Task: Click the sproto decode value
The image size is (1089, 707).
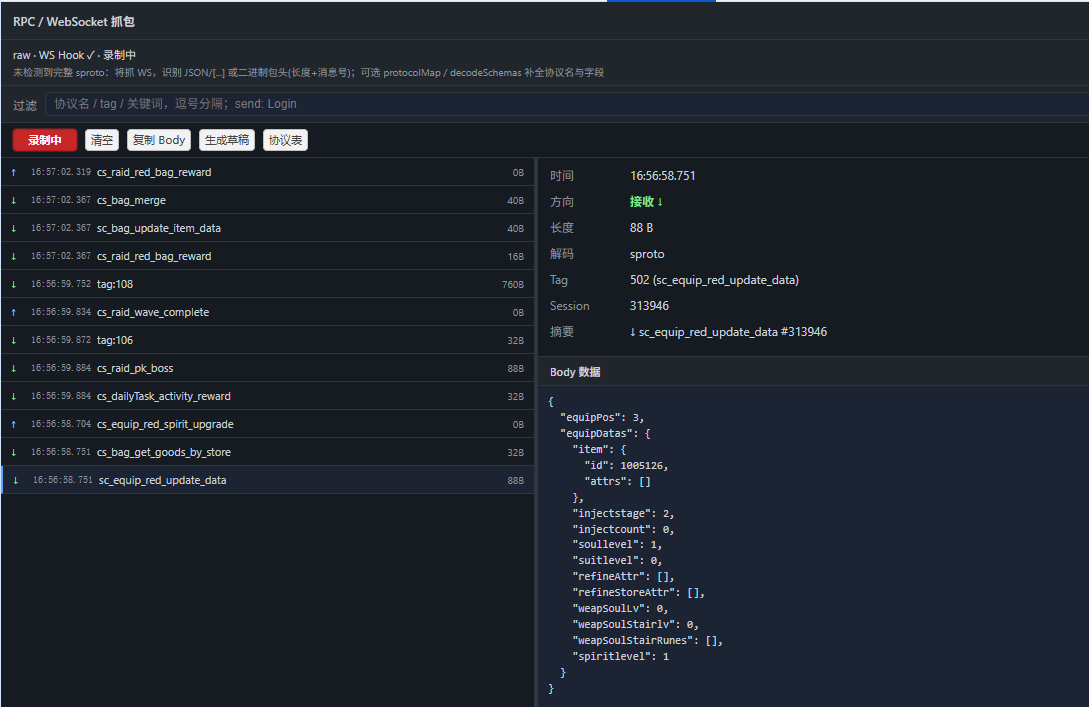Action: pos(647,254)
